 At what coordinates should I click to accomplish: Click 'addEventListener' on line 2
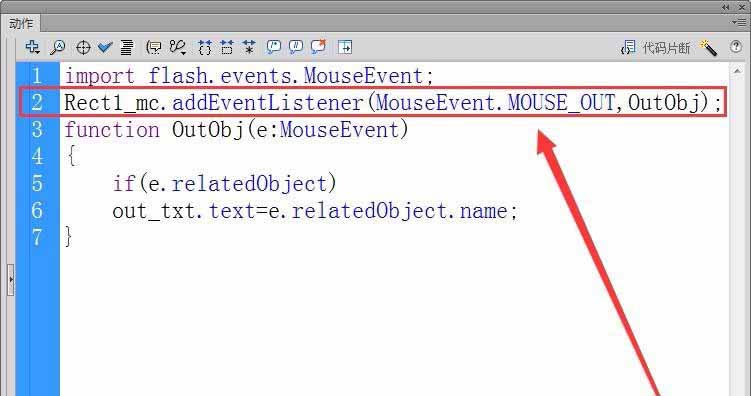268,103
